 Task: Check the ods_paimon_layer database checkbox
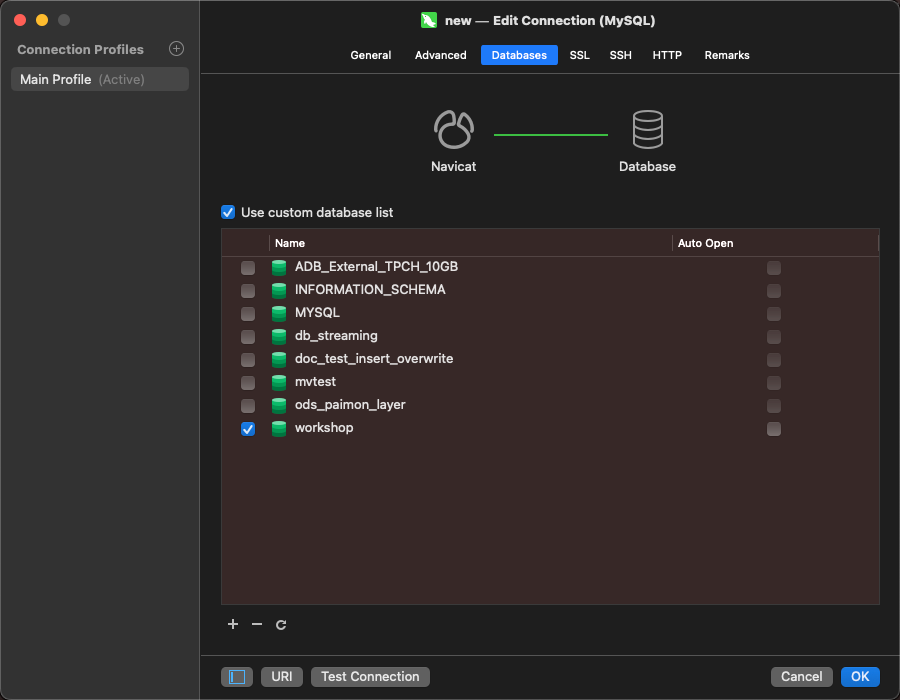(248, 406)
